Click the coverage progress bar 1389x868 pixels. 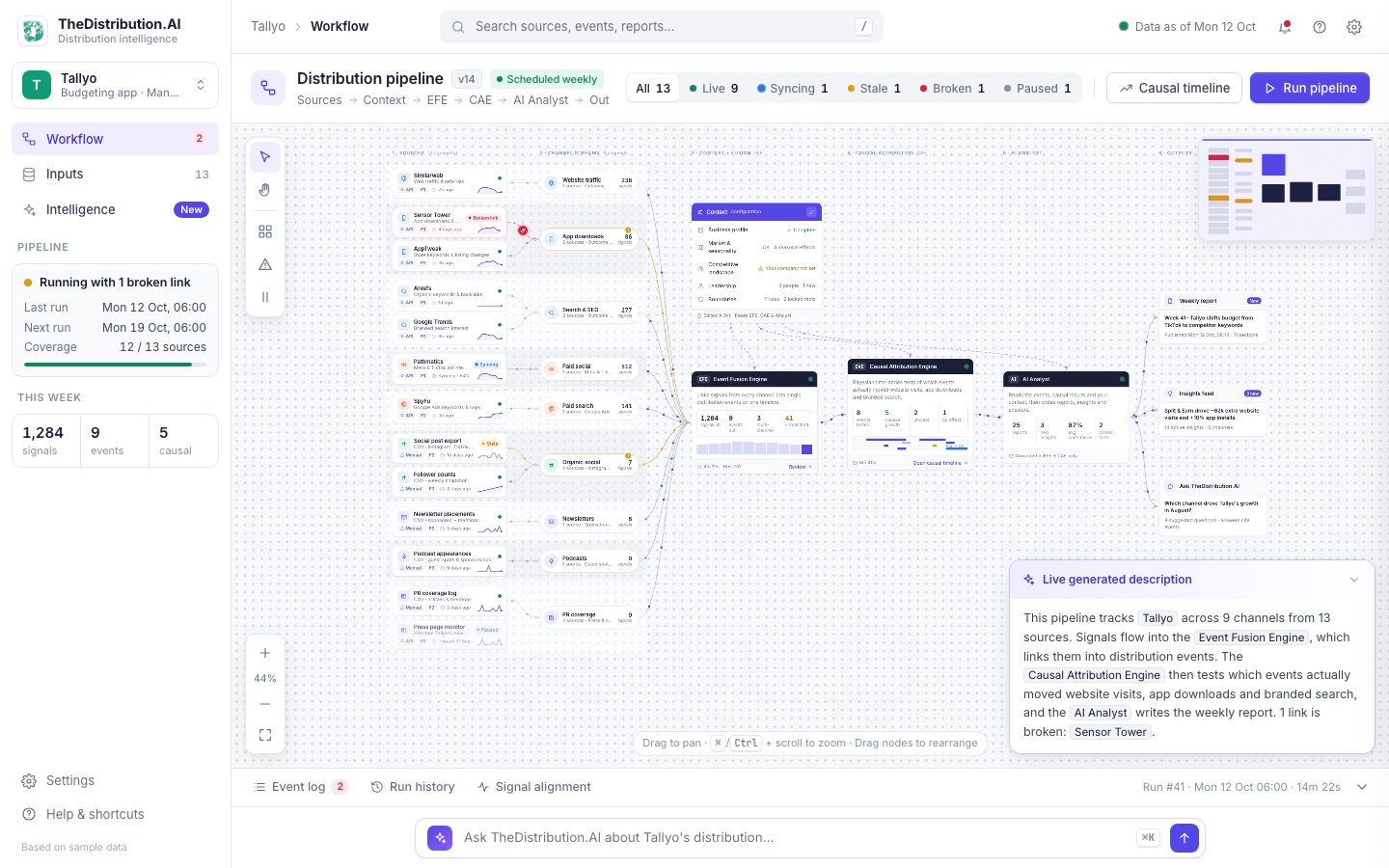(115, 365)
